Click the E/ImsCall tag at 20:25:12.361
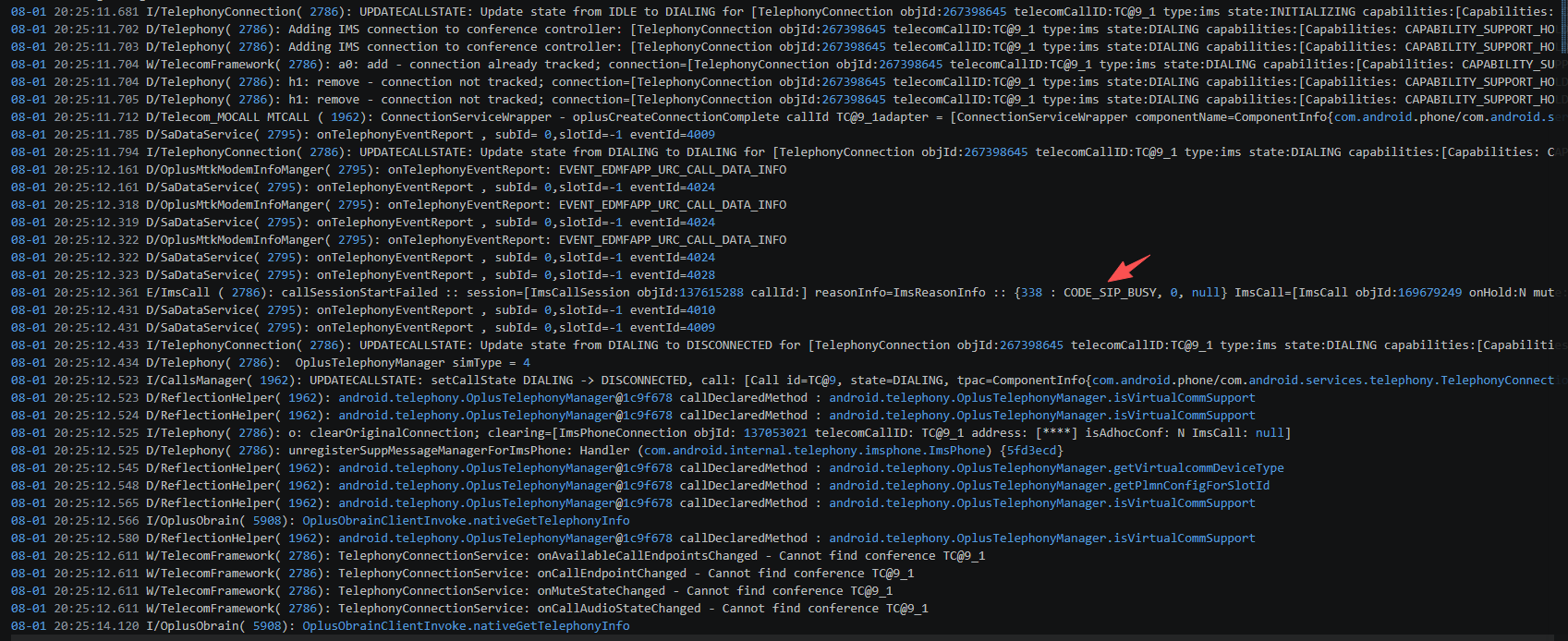 tap(178, 293)
